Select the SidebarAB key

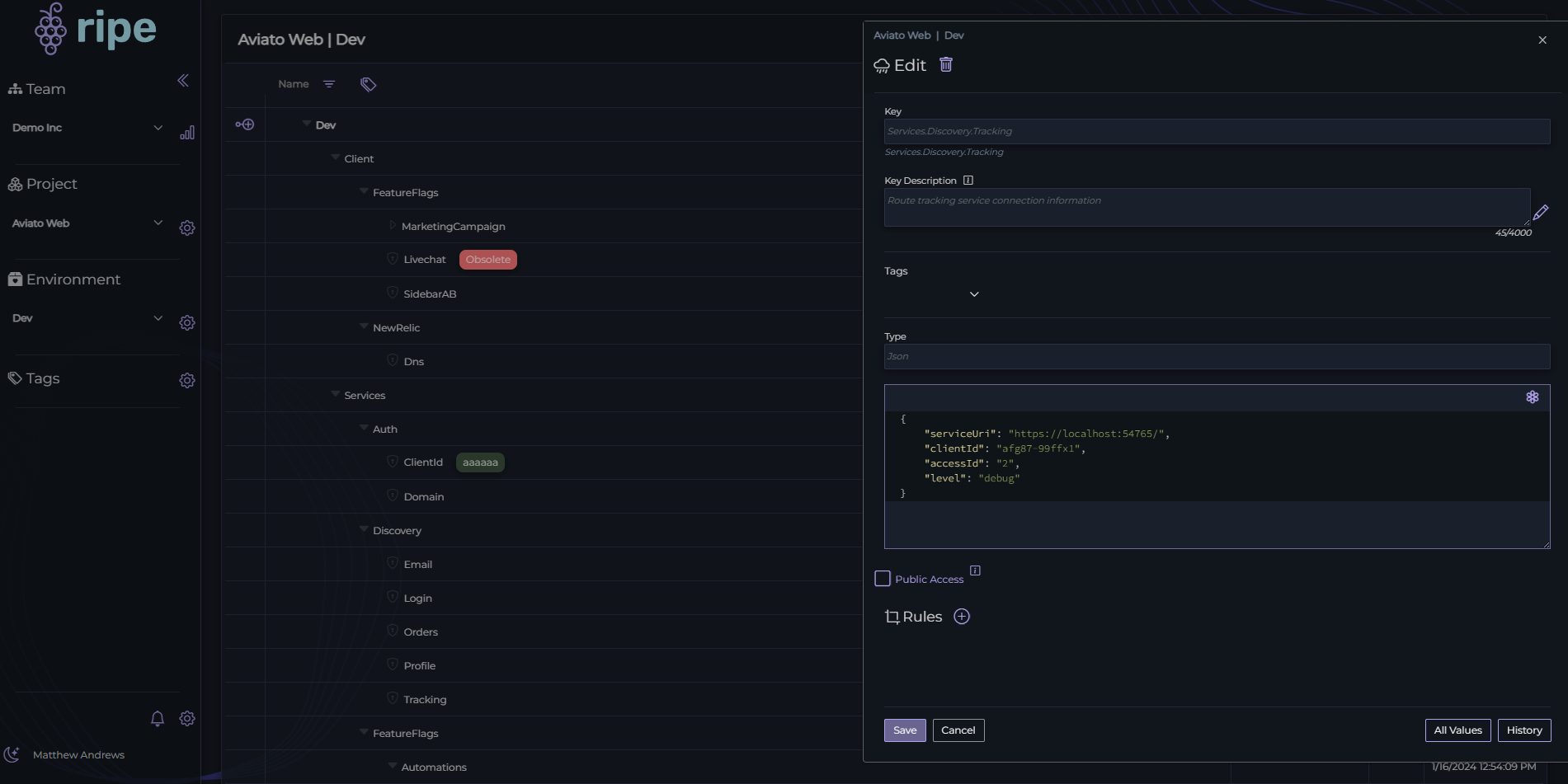[430, 294]
